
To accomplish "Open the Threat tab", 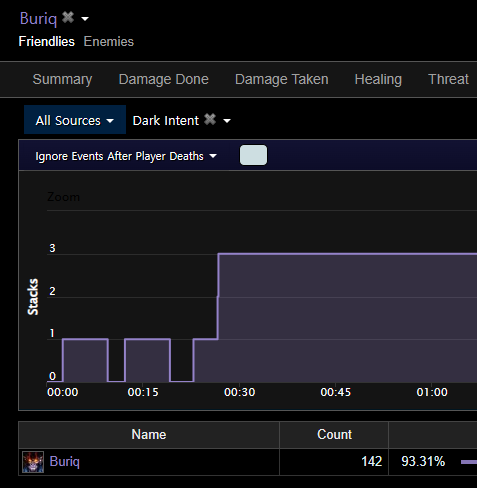I will pos(448,79).
